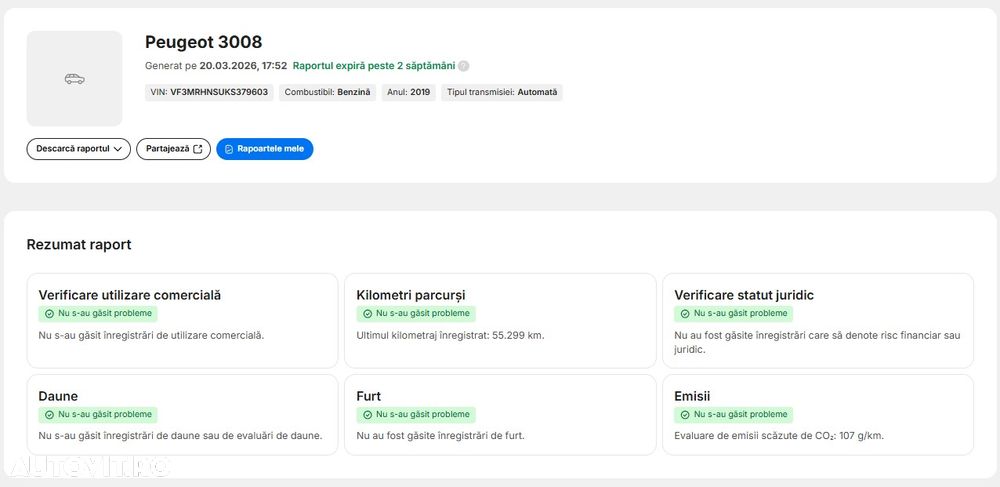The height and width of the screenshot is (487, 1000).
Task: Open the Emisii card heading
Action: click(692, 396)
